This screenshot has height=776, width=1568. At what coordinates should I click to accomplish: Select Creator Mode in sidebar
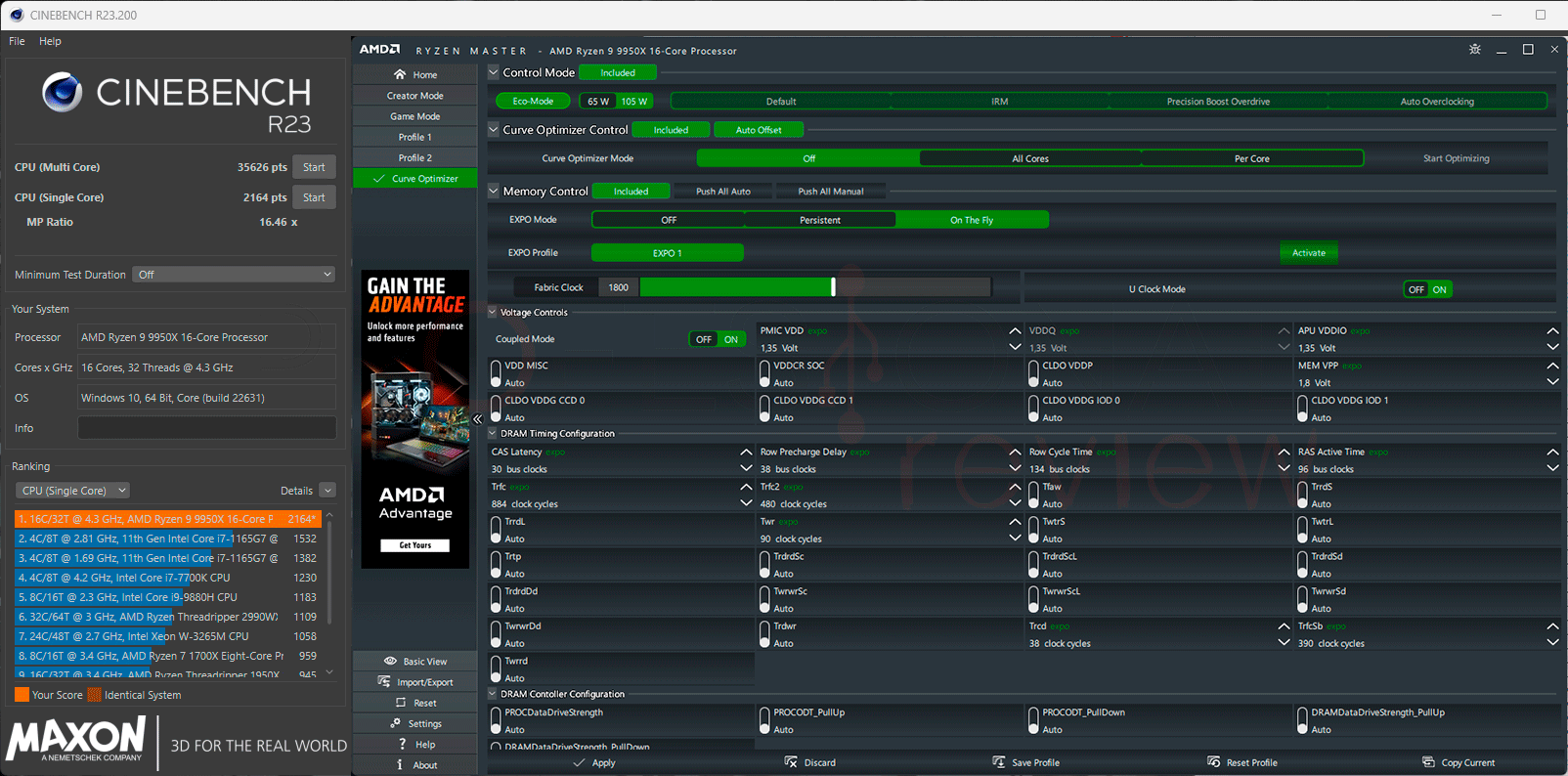click(x=415, y=96)
